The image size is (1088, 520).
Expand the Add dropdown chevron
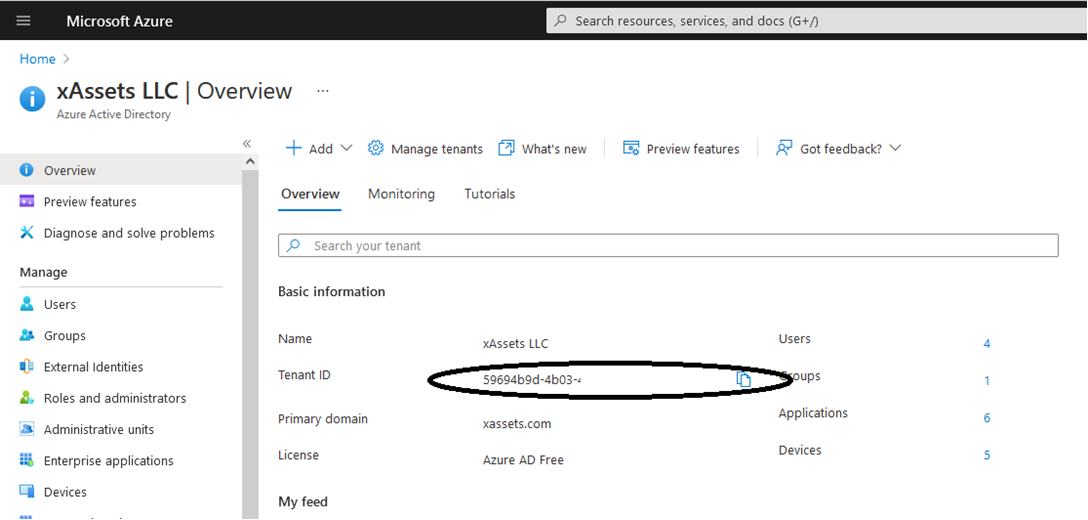pyautogui.click(x=346, y=148)
